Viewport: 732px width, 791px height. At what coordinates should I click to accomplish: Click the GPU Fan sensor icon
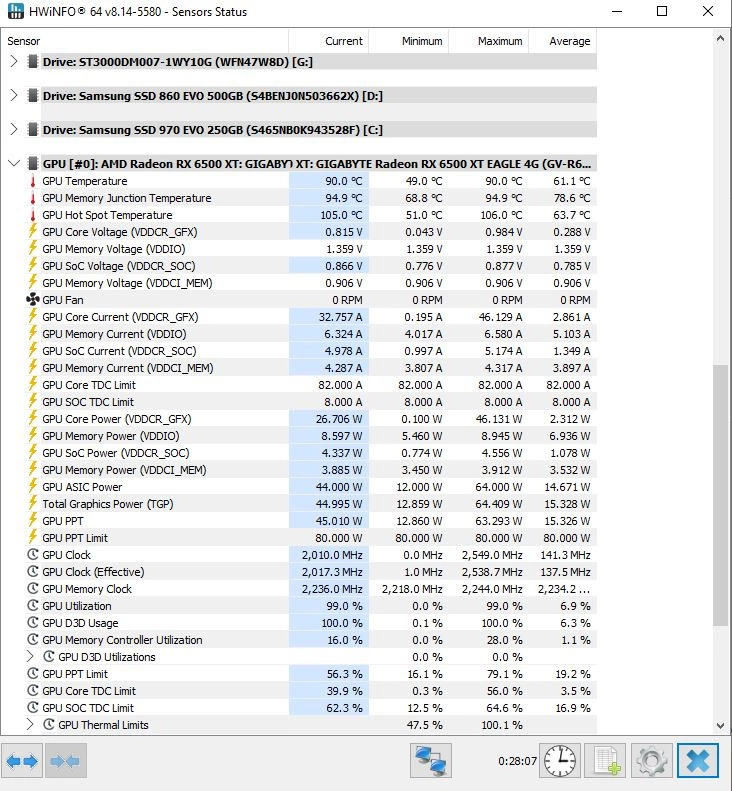32,300
